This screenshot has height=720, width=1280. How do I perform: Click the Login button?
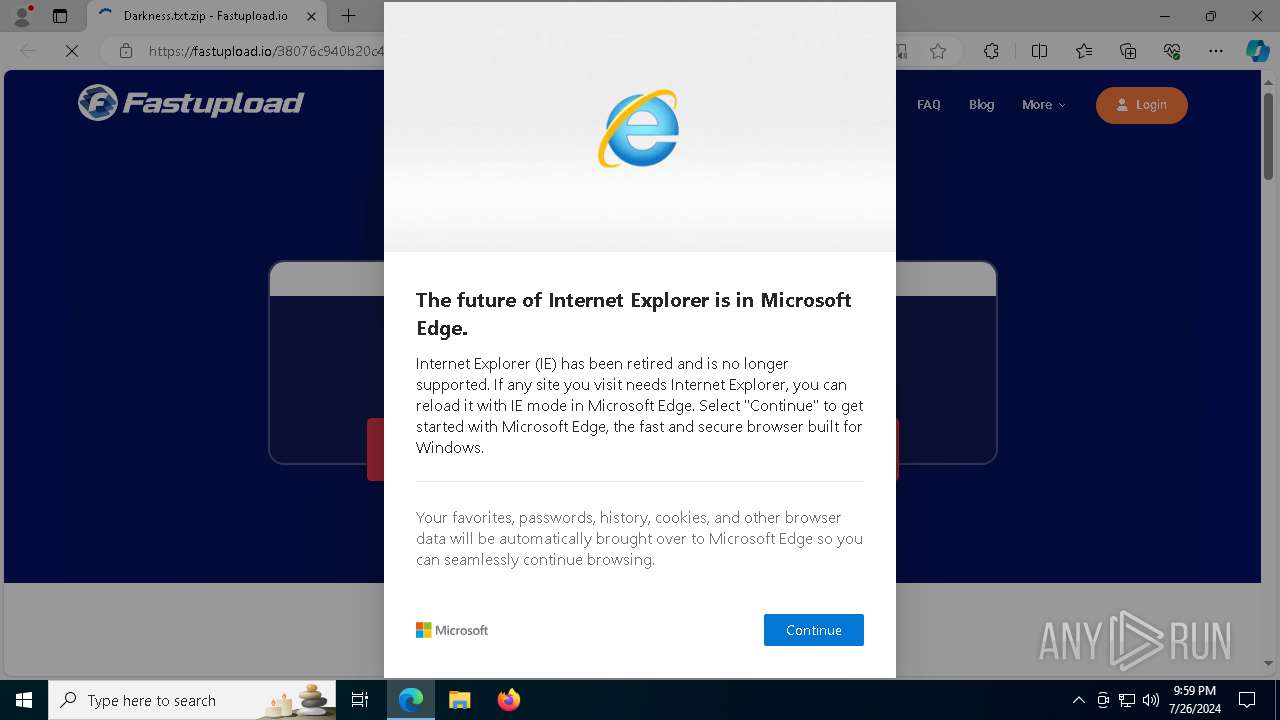[1141, 105]
